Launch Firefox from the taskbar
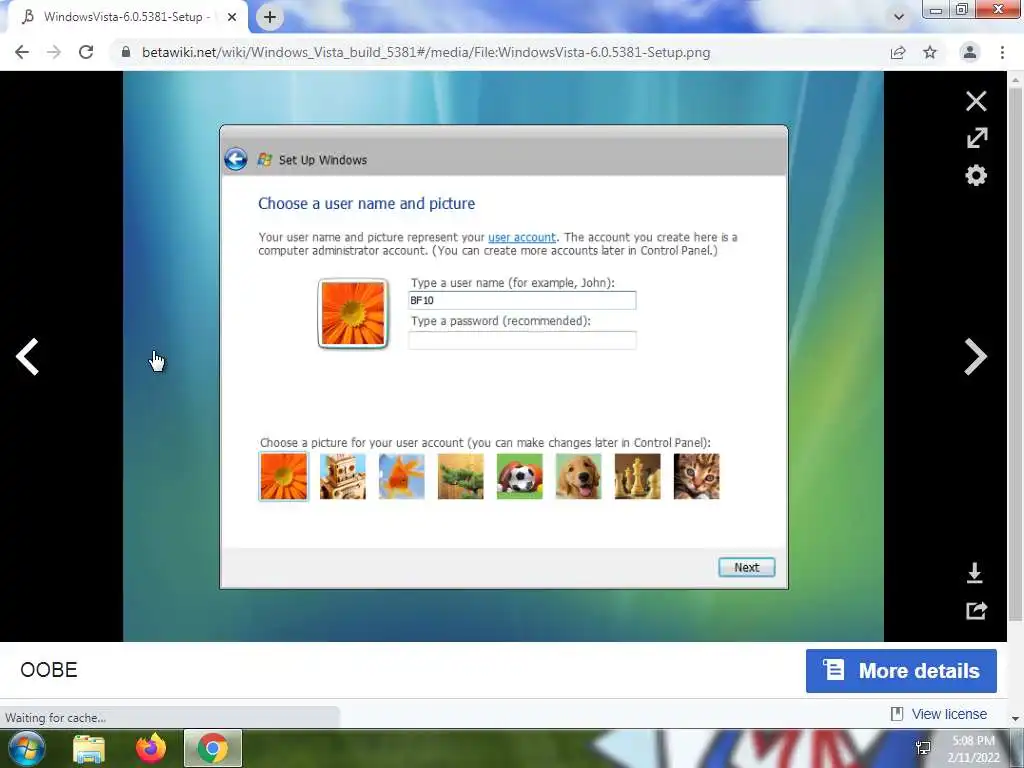The width and height of the screenshot is (1024, 768). pyautogui.click(x=151, y=748)
